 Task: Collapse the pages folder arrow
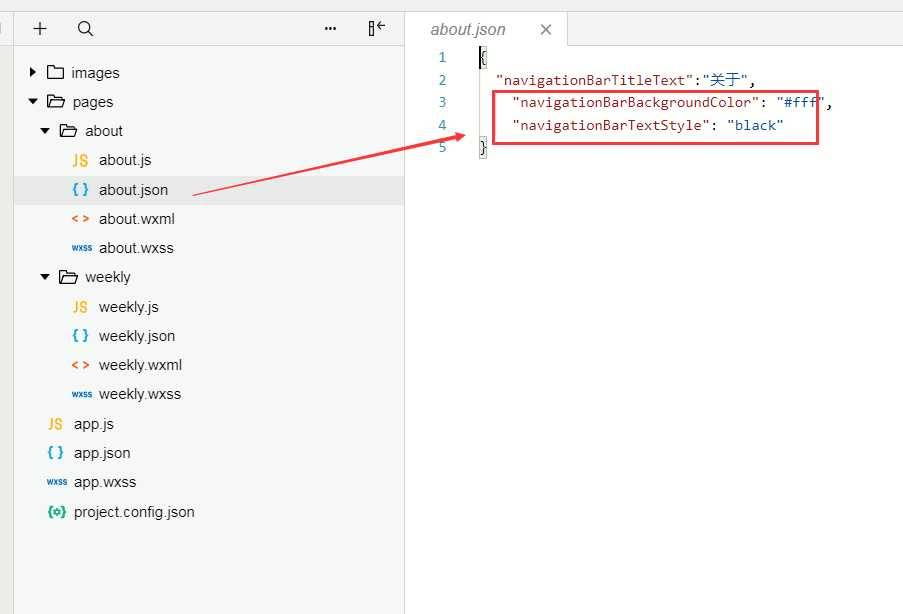tap(33, 101)
